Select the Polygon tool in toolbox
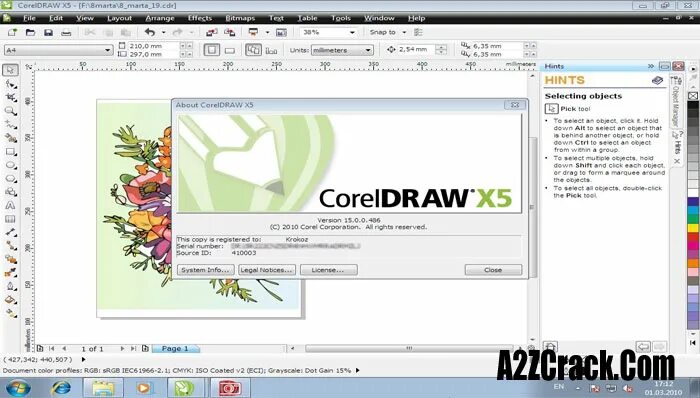The height and width of the screenshot is (398, 700). coord(10,178)
